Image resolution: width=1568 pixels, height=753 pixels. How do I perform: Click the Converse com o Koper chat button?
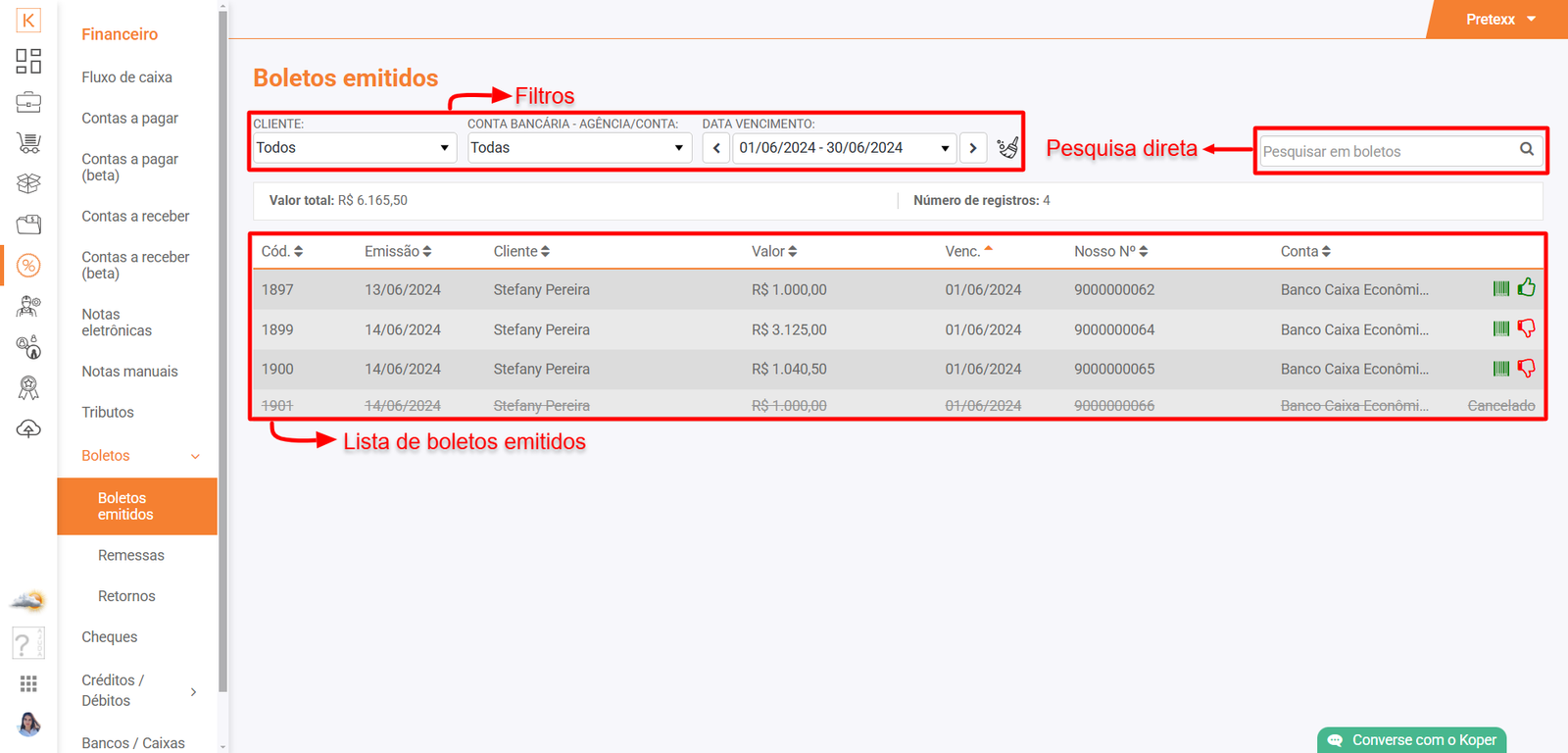1411,740
